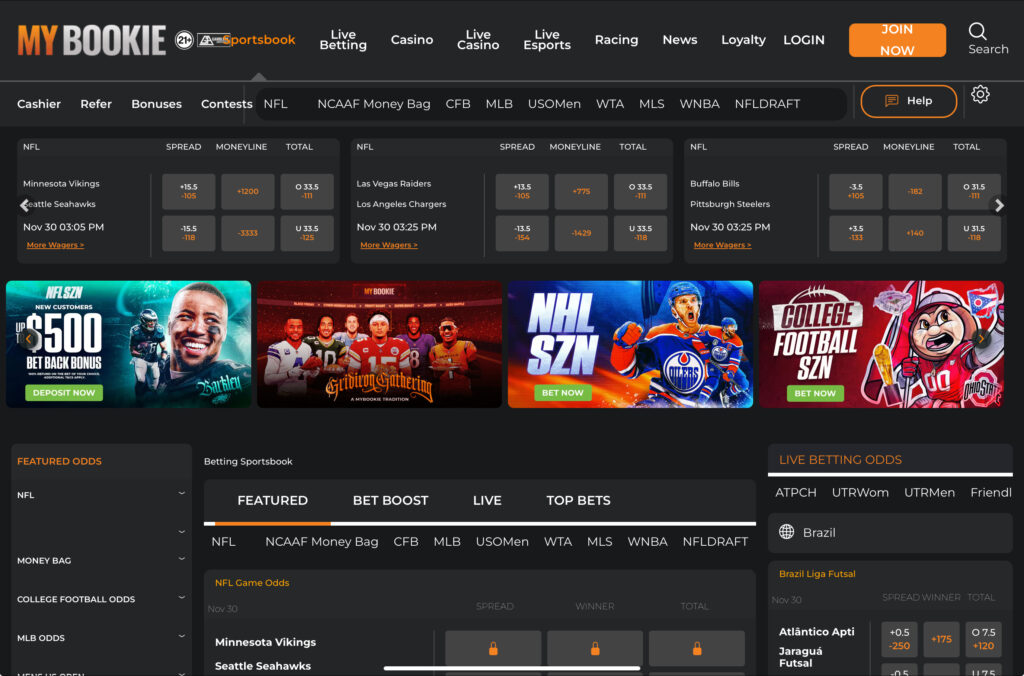Screen dimensions: 1024x676
Task: Open the settings gear icon
Action: click(980, 94)
